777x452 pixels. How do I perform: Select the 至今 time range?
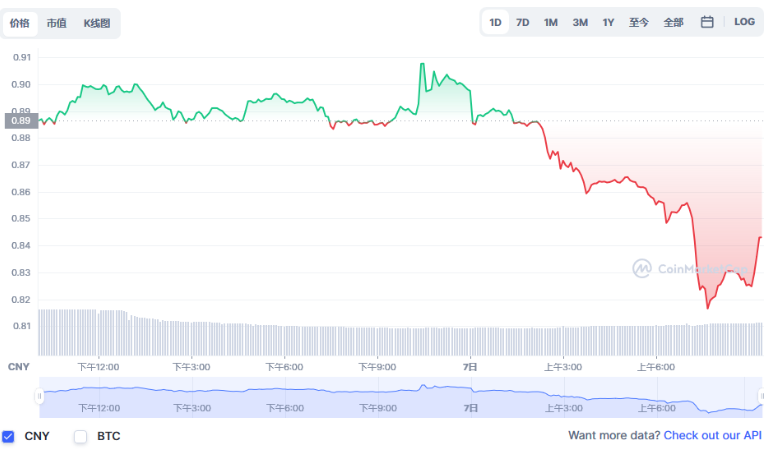point(639,22)
